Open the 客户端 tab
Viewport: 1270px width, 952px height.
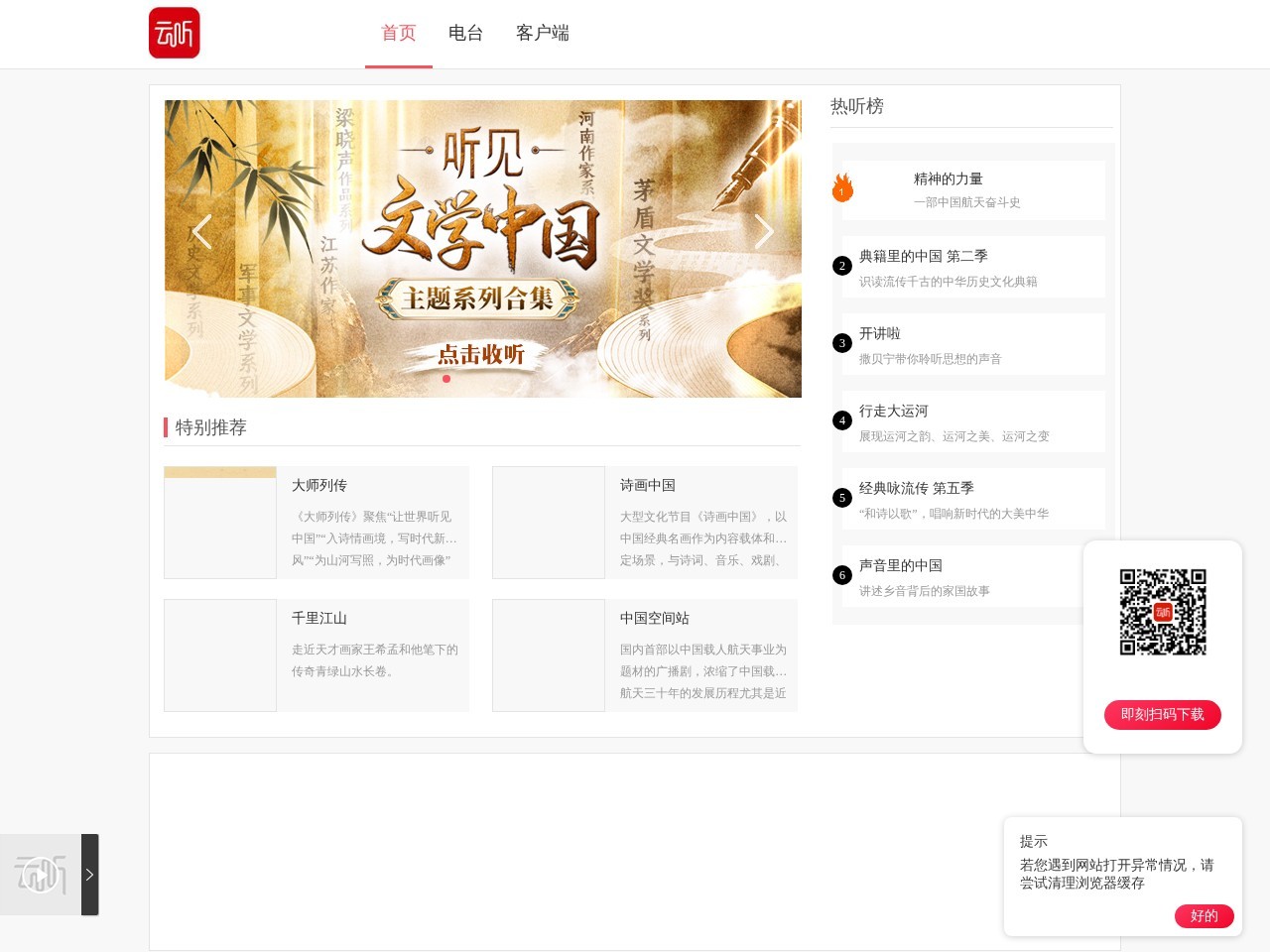542,33
